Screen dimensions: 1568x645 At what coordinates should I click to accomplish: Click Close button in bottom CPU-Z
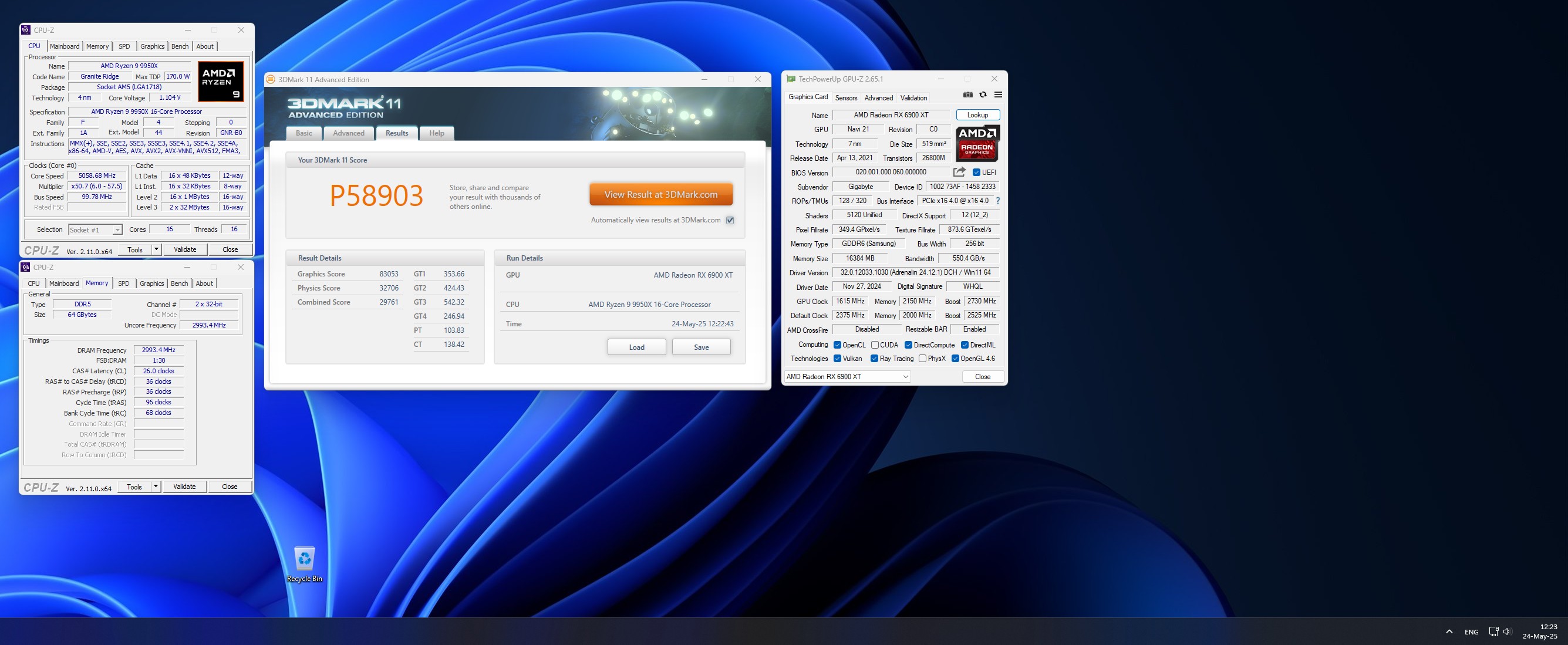click(230, 487)
